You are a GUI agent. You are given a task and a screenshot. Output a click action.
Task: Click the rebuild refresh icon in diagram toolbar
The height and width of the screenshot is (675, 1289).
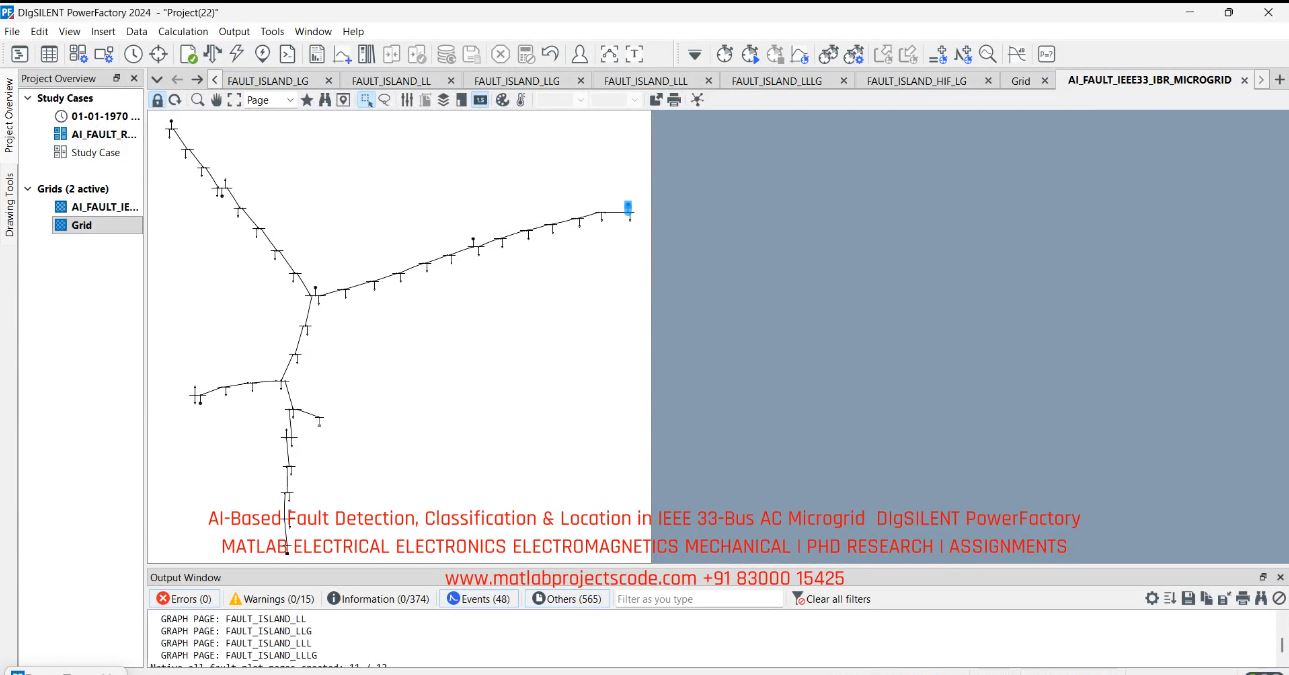175,100
